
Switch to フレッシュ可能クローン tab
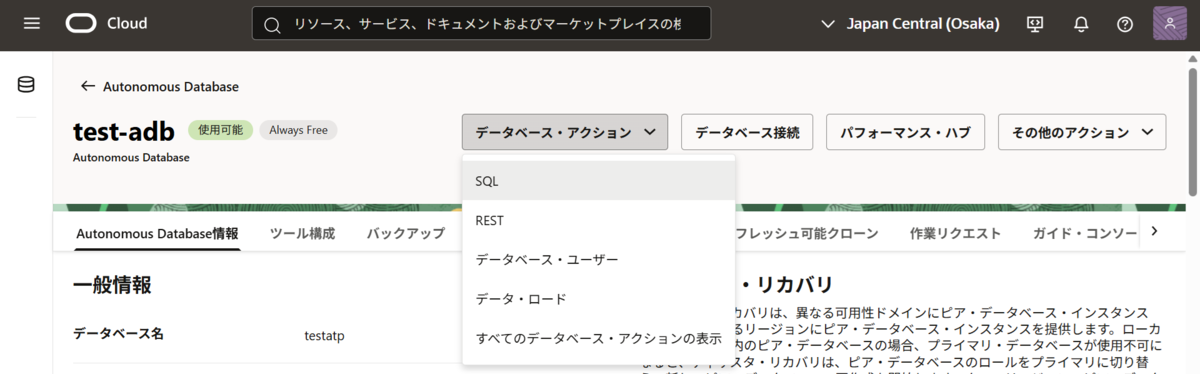point(806,233)
